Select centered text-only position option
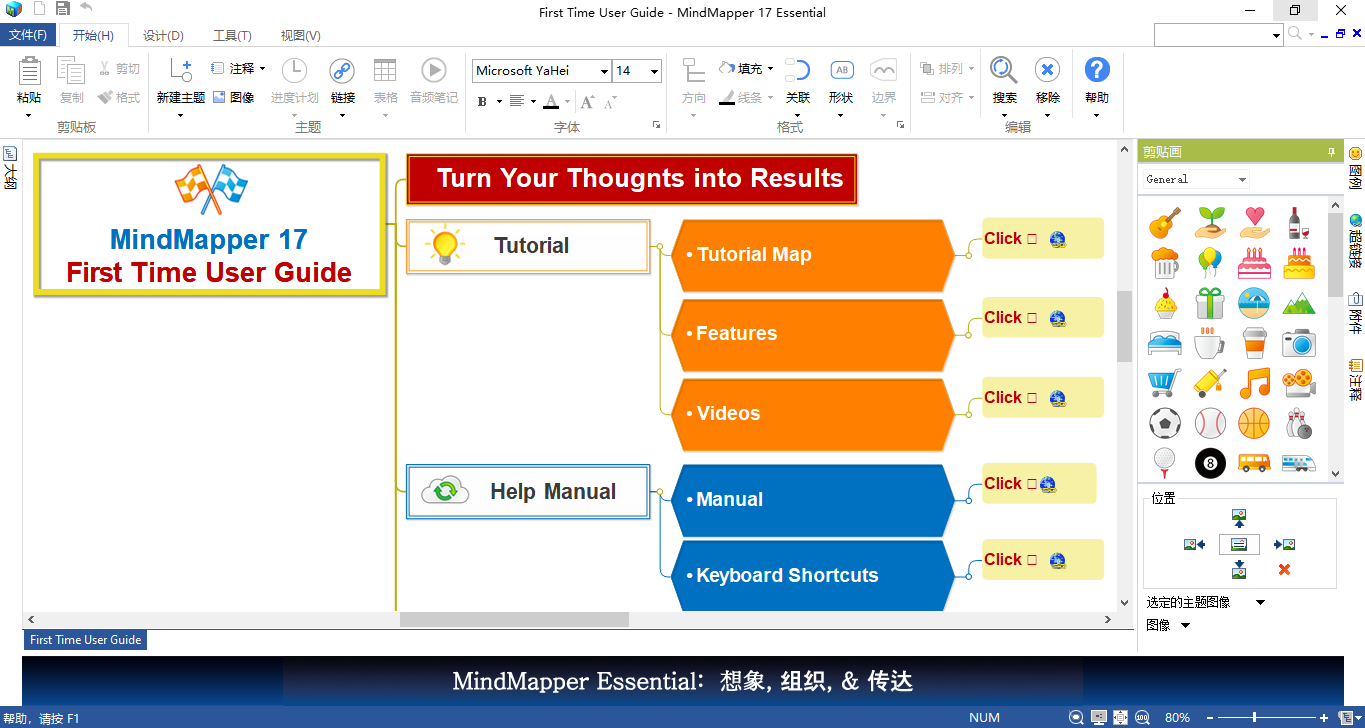Image resolution: width=1365 pixels, height=728 pixels. [x=1239, y=545]
